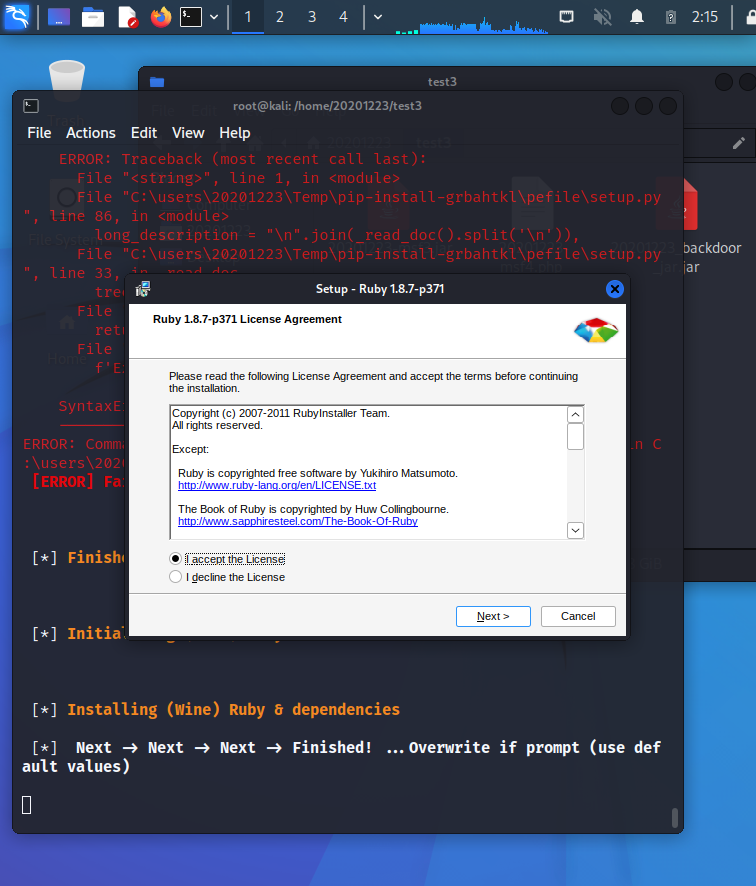Click the panel clock showing 2:15
Image resolution: width=756 pixels, height=886 pixels.
(x=705, y=17)
